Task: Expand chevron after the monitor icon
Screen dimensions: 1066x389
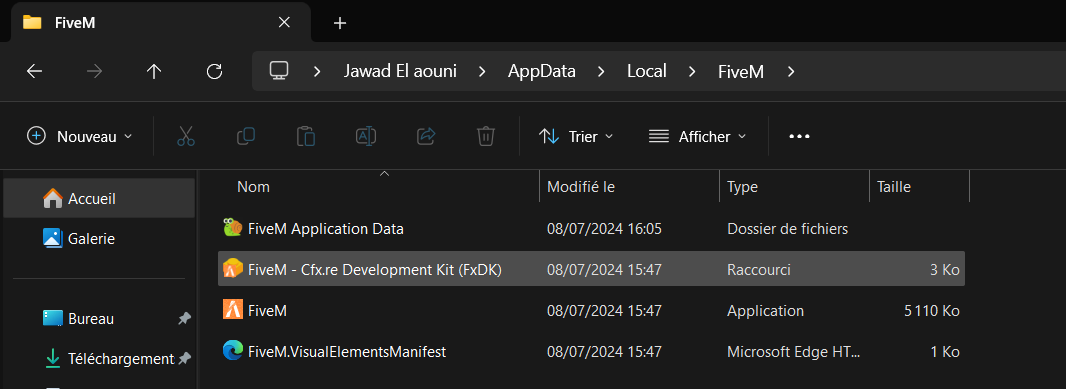Action: pyautogui.click(x=317, y=71)
